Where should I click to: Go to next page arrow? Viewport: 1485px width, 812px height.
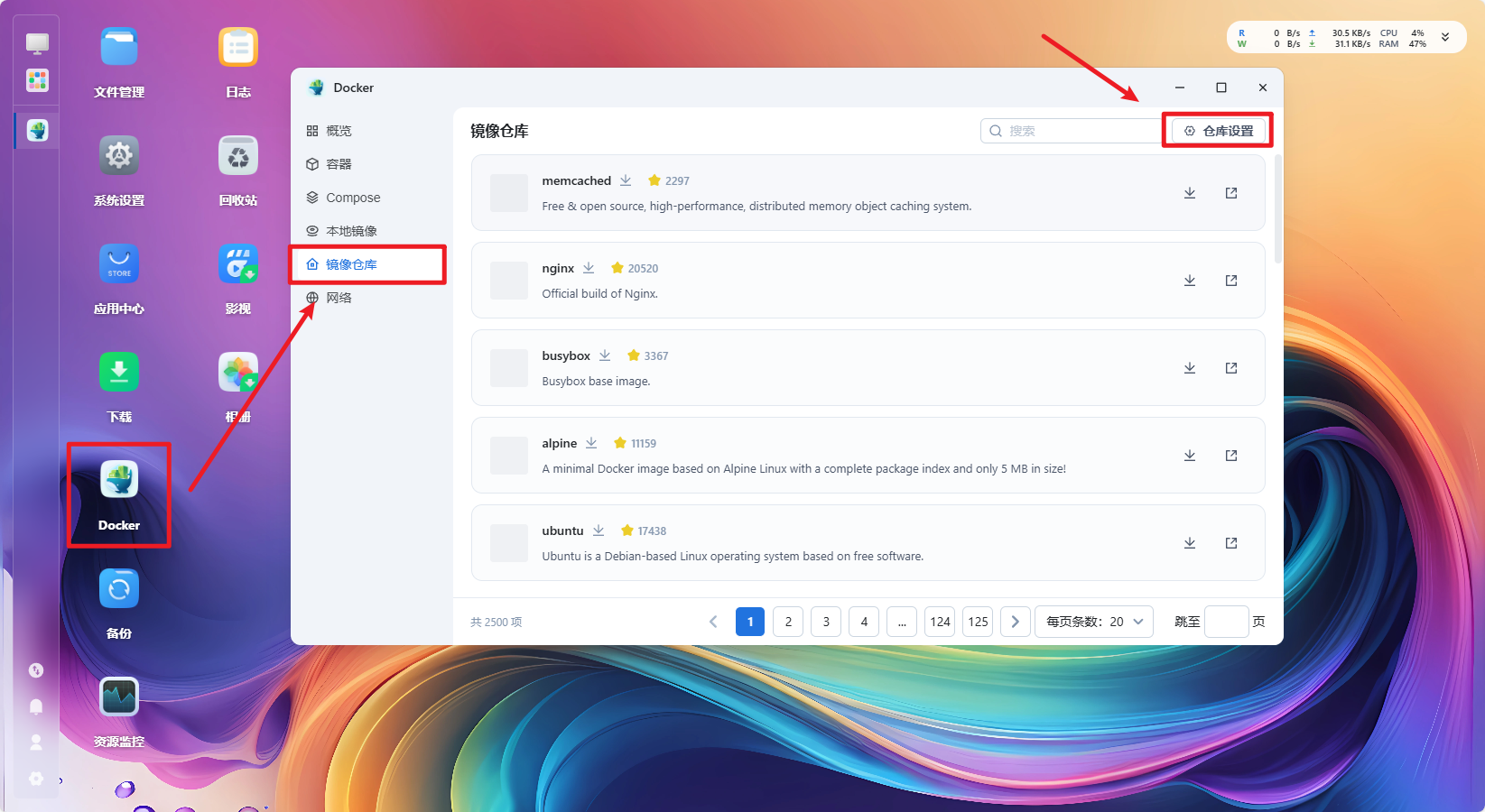coord(1015,622)
